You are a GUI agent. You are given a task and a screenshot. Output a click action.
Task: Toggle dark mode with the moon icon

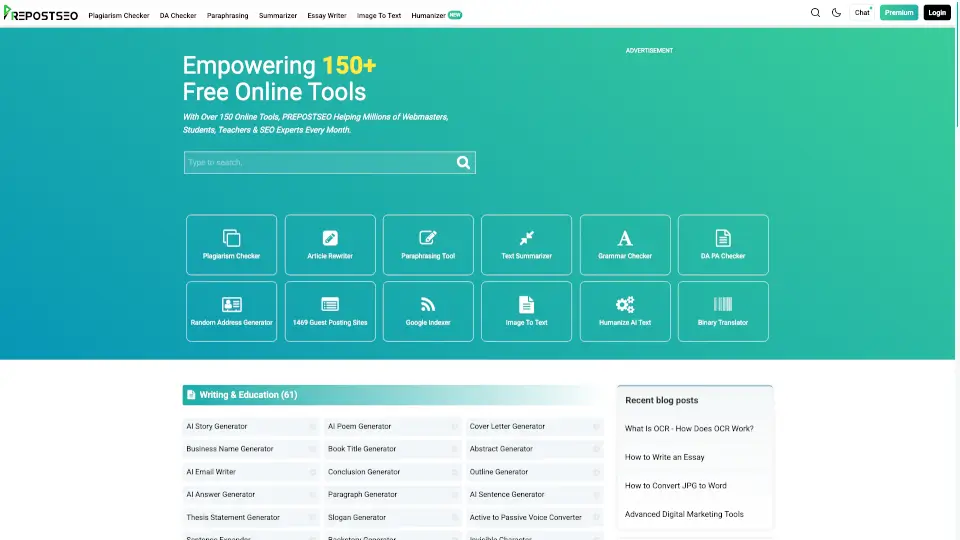point(836,13)
